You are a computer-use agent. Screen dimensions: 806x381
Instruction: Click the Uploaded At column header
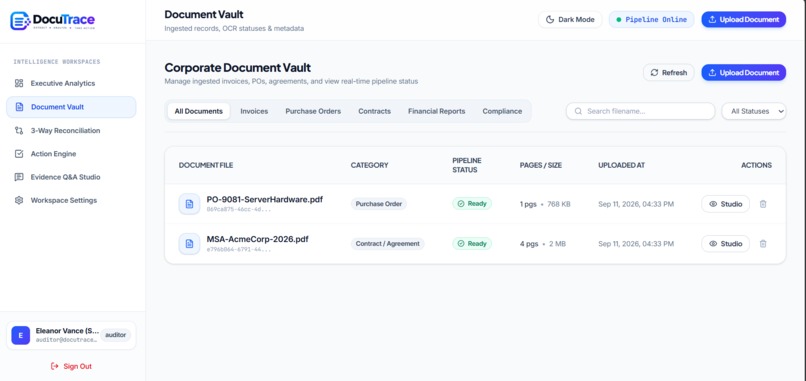[621, 165]
